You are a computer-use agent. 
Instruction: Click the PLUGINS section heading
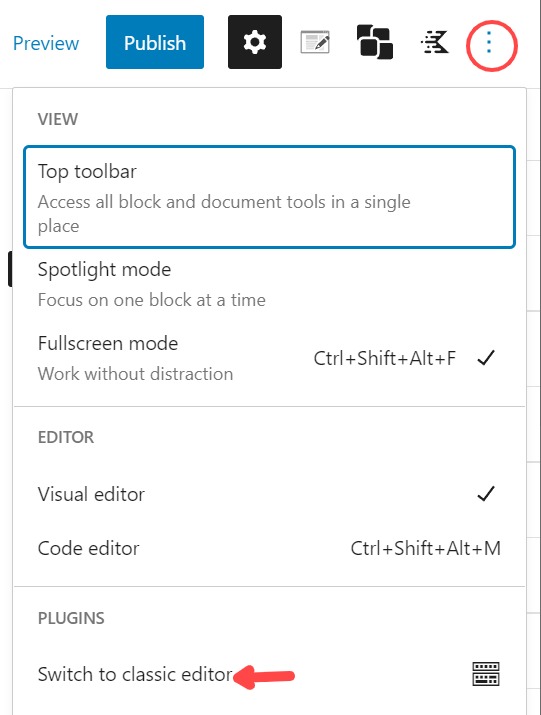71,618
